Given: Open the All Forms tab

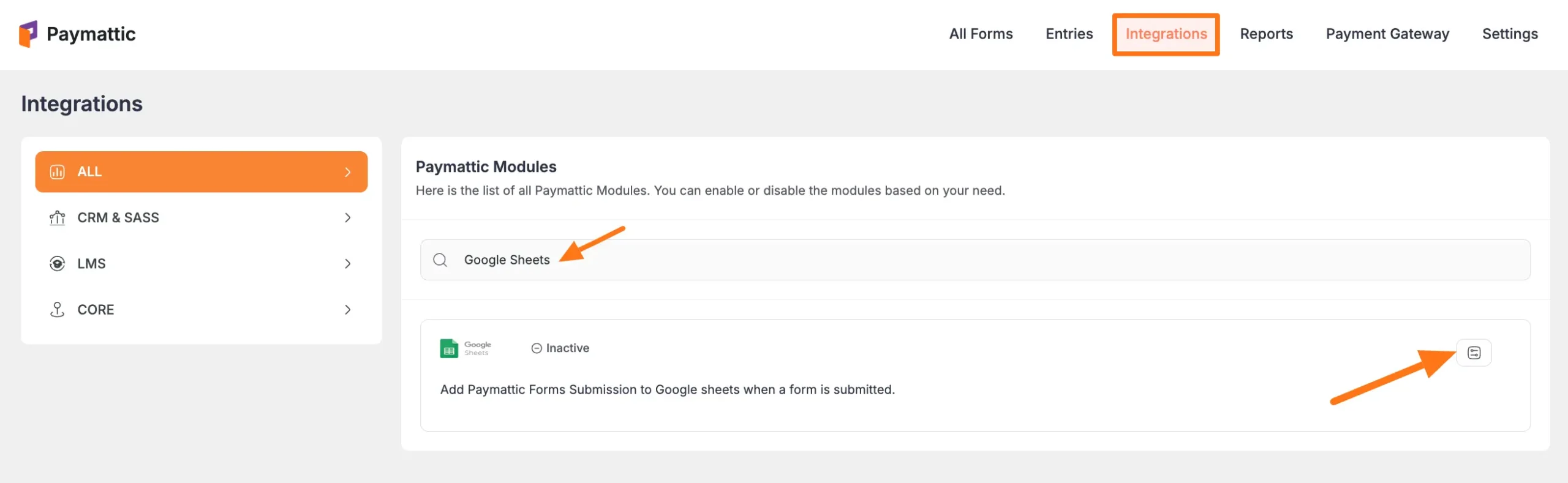Looking at the screenshot, I should [981, 34].
